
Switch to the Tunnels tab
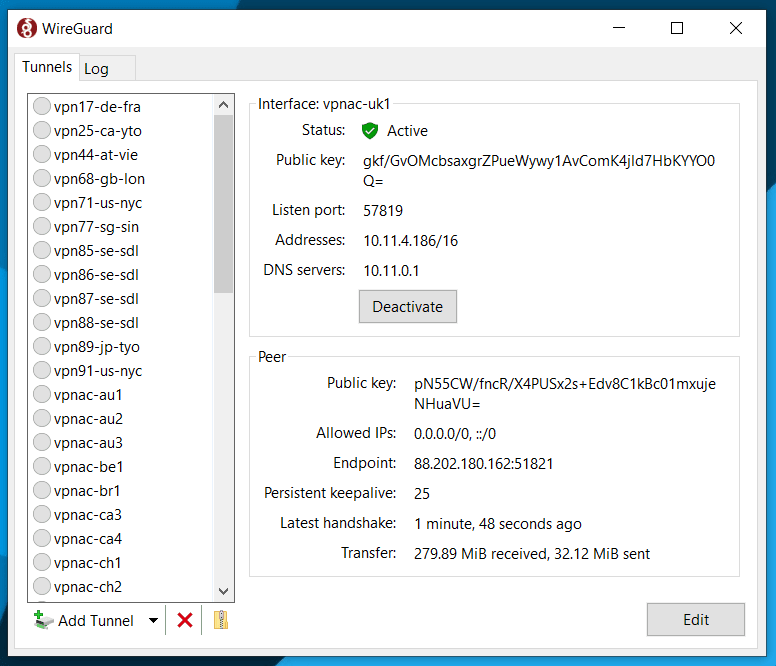coord(47,67)
